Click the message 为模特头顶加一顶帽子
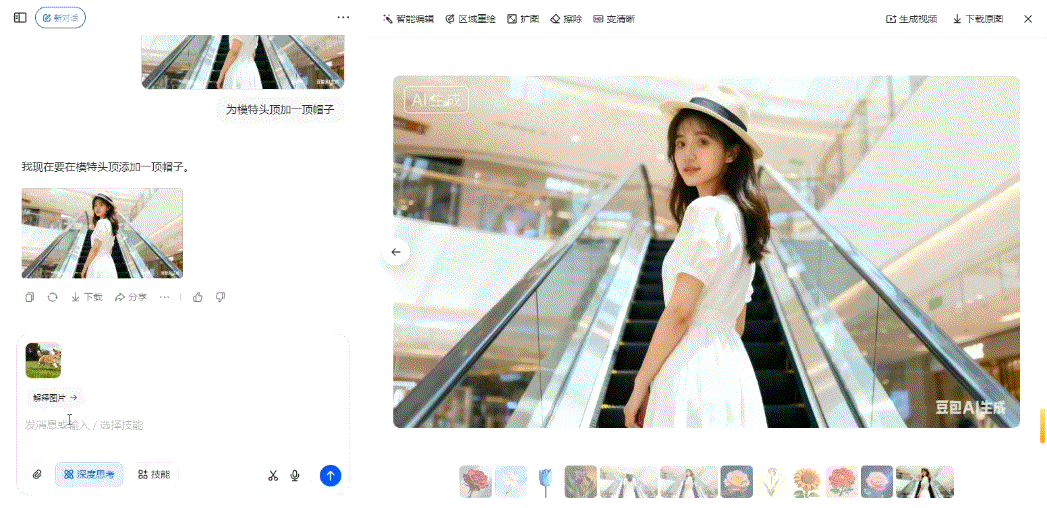 click(x=280, y=110)
